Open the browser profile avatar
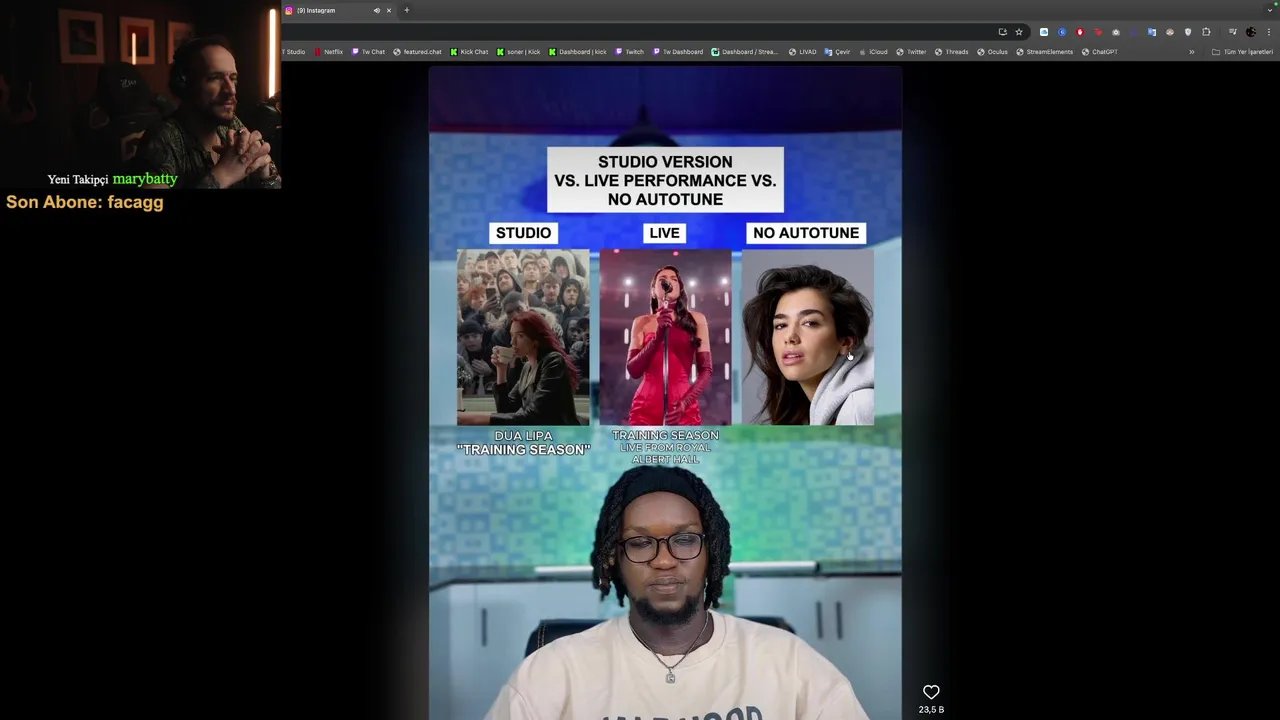The height and width of the screenshot is (720, 1280). (x=1251, y=32)
